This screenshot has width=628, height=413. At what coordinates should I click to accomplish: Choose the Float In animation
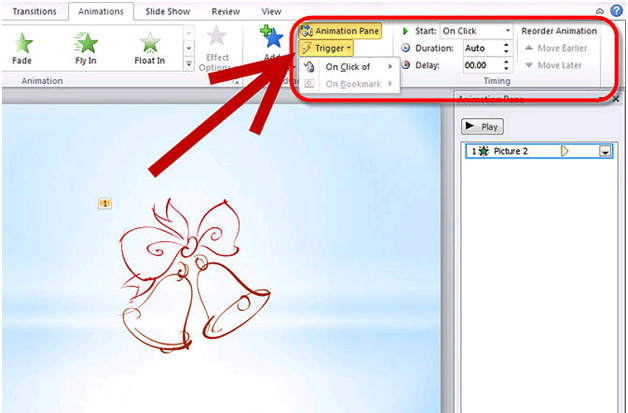tap(150, 48)
